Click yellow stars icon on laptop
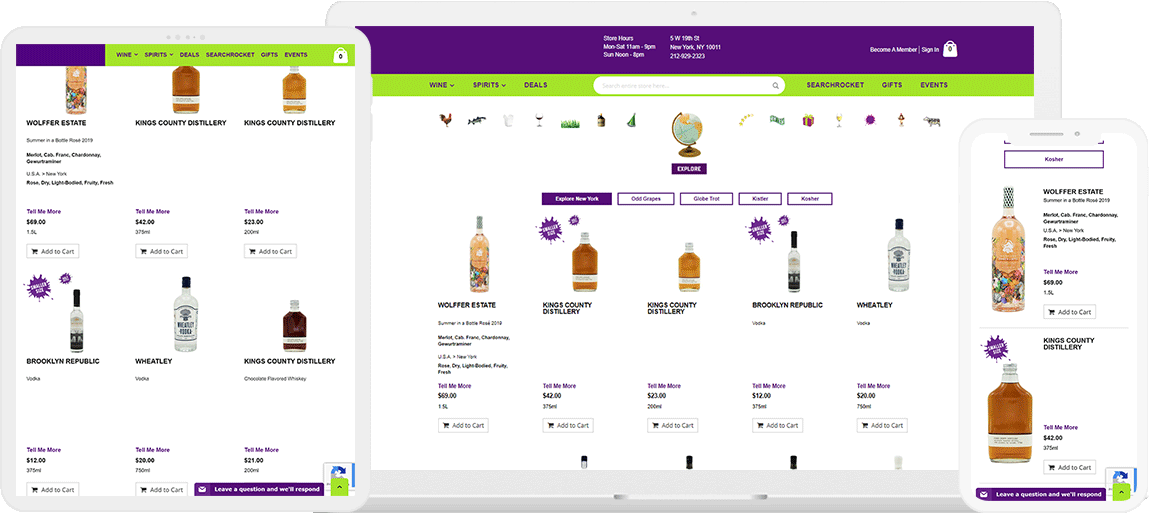This screenshot has width=1150, height=515. (747, 120)
